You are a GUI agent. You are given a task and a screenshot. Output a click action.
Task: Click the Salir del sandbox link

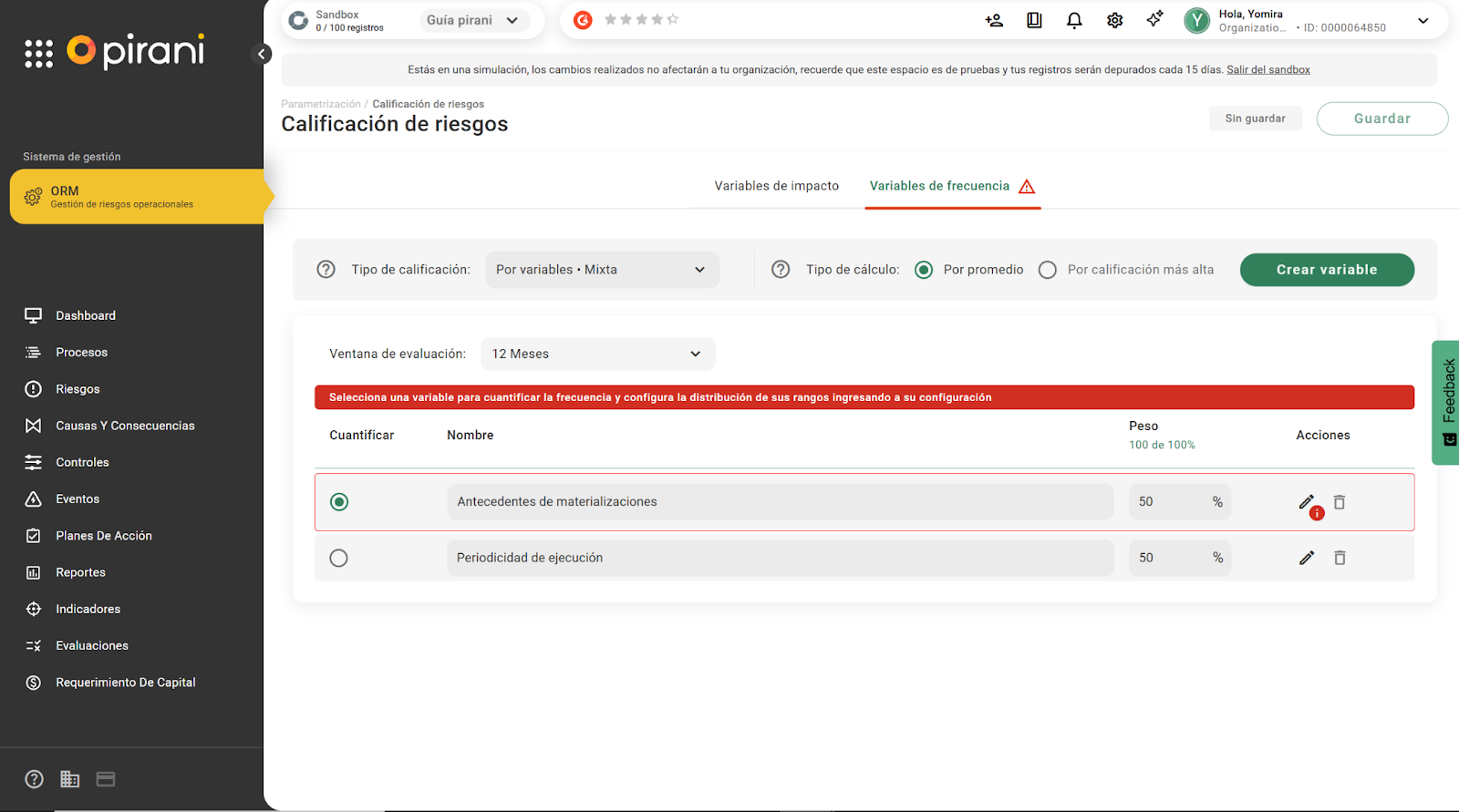coord(1268,69)
